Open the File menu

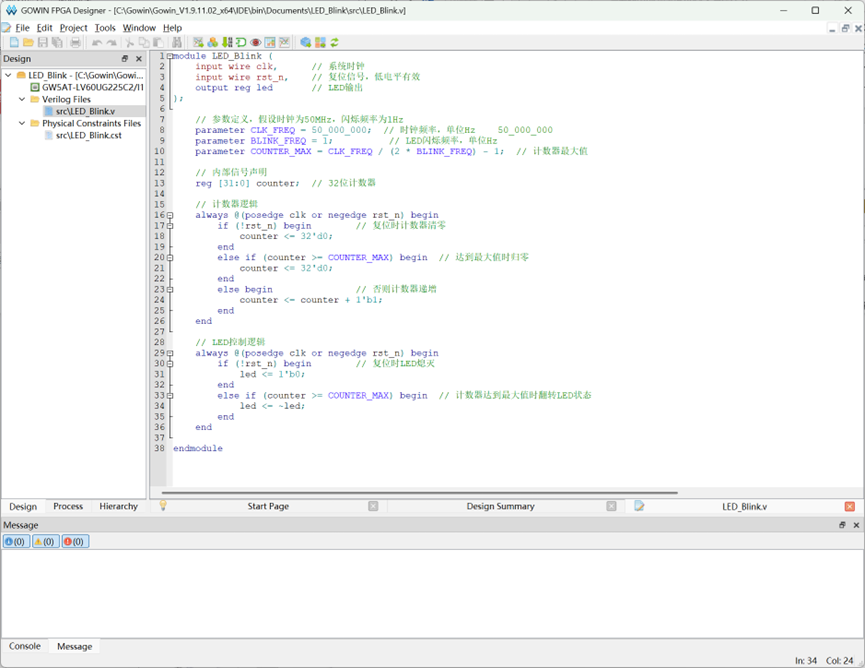[22, 28]
